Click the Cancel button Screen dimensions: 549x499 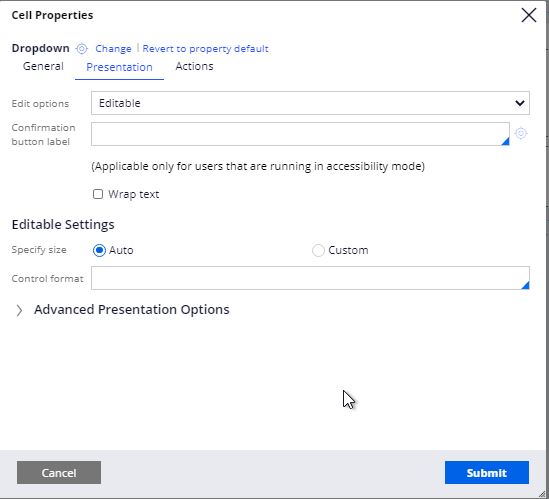pos(59,473)
